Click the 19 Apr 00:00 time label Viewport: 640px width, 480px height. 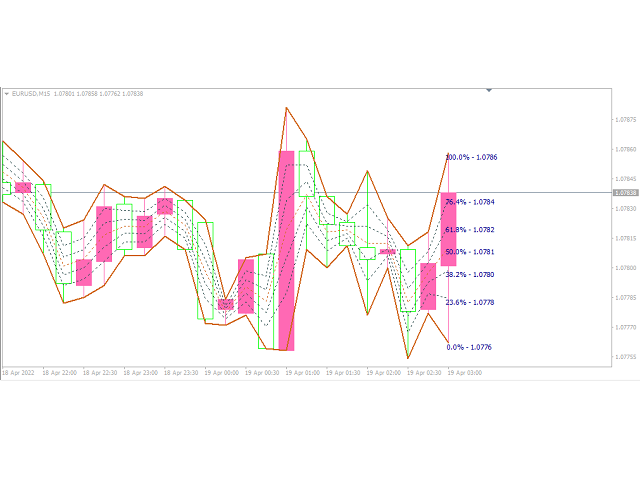tap(222, 373)
